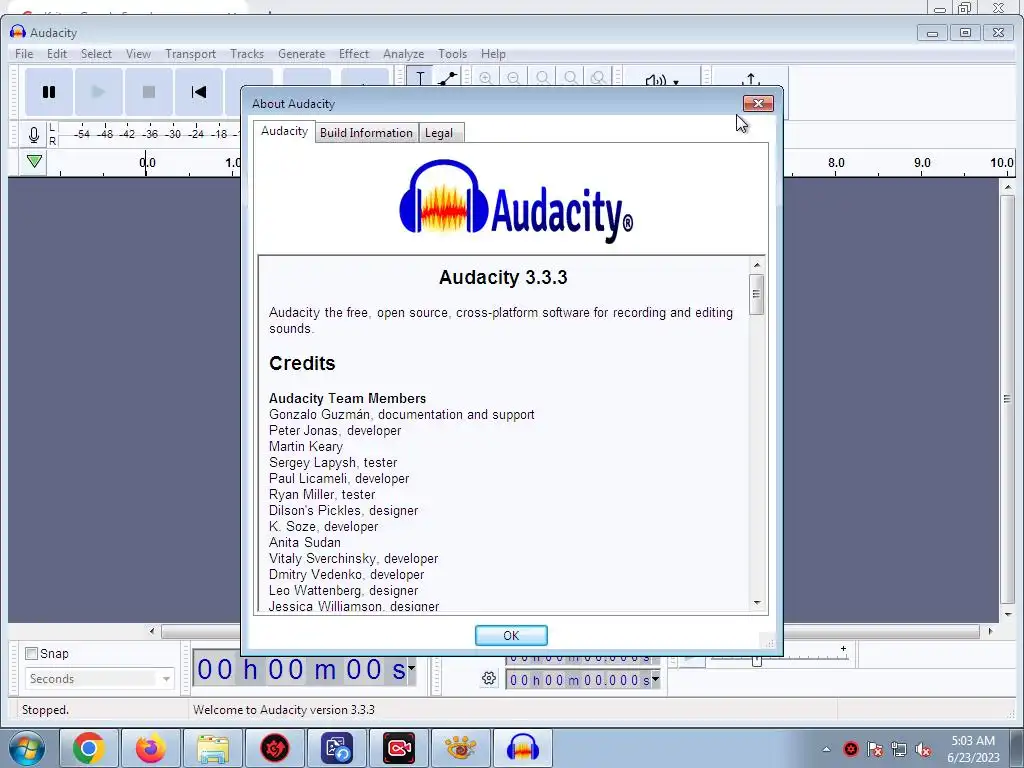Open the Seconds snap-to dropdown
1024x768 pixels.
click(99, 679)
